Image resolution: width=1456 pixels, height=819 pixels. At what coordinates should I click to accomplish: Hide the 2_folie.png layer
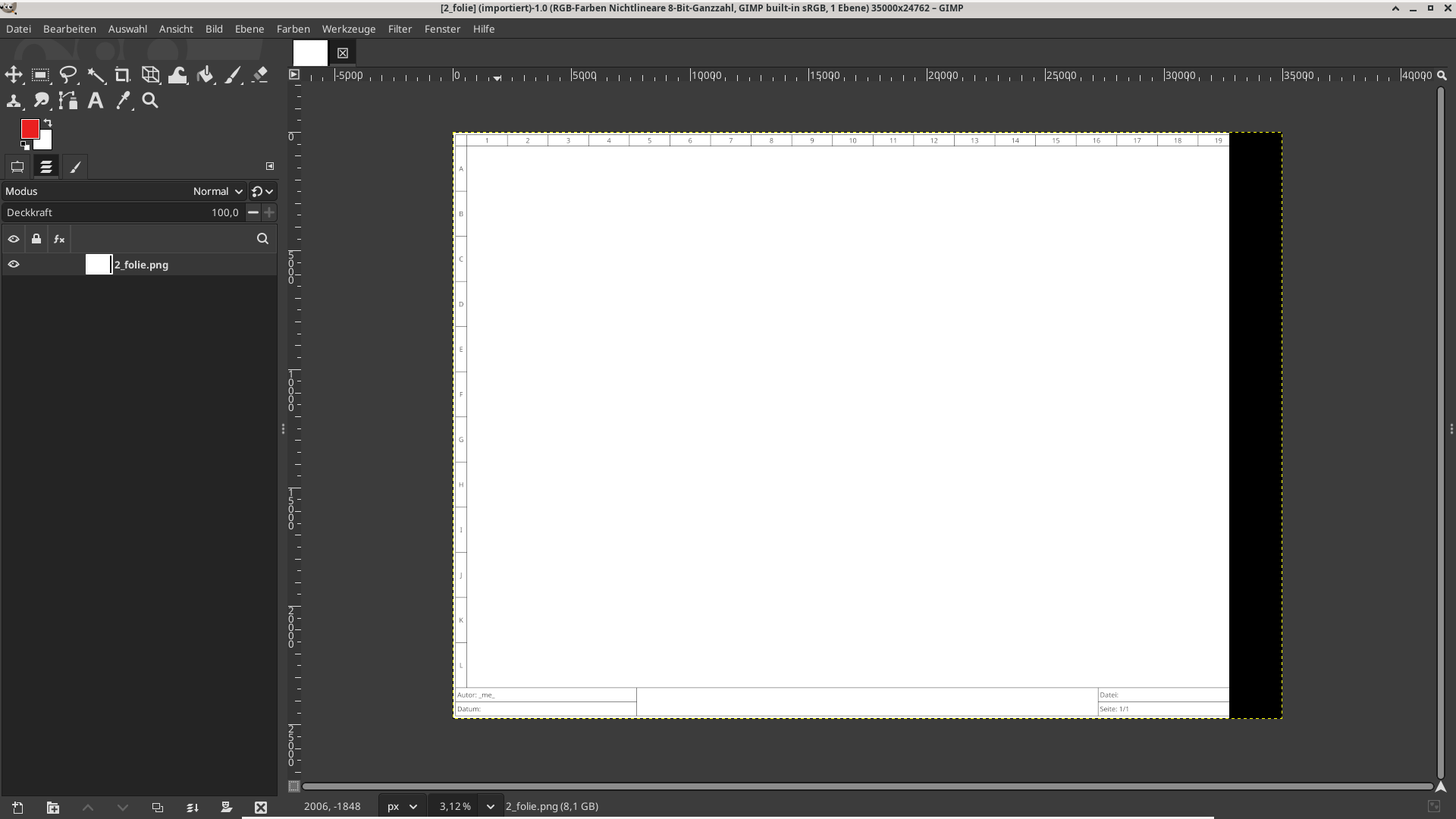(x=14, y=265)
